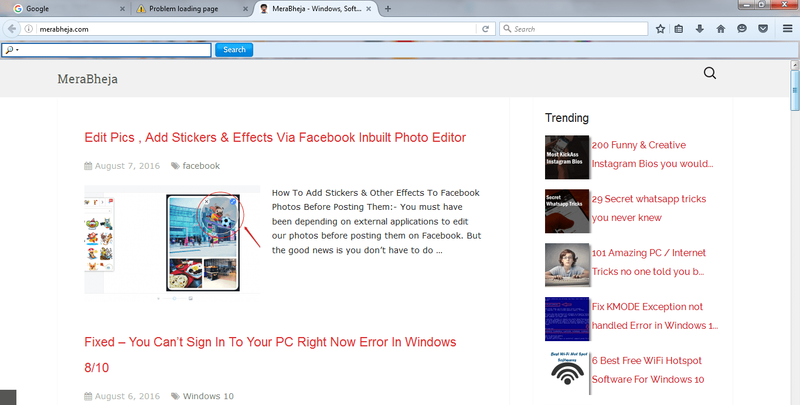This screenshot has height=405, width=800.
Task: Go to the browser home page
Action: coord(721,29)
